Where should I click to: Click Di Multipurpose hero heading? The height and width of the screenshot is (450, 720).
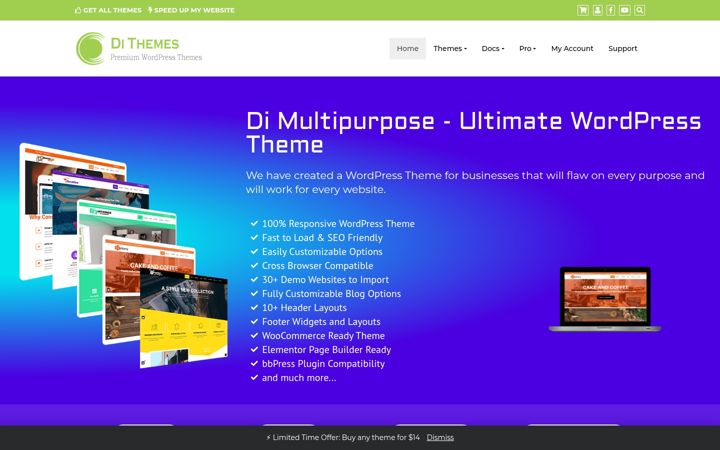tap(473, 133)
